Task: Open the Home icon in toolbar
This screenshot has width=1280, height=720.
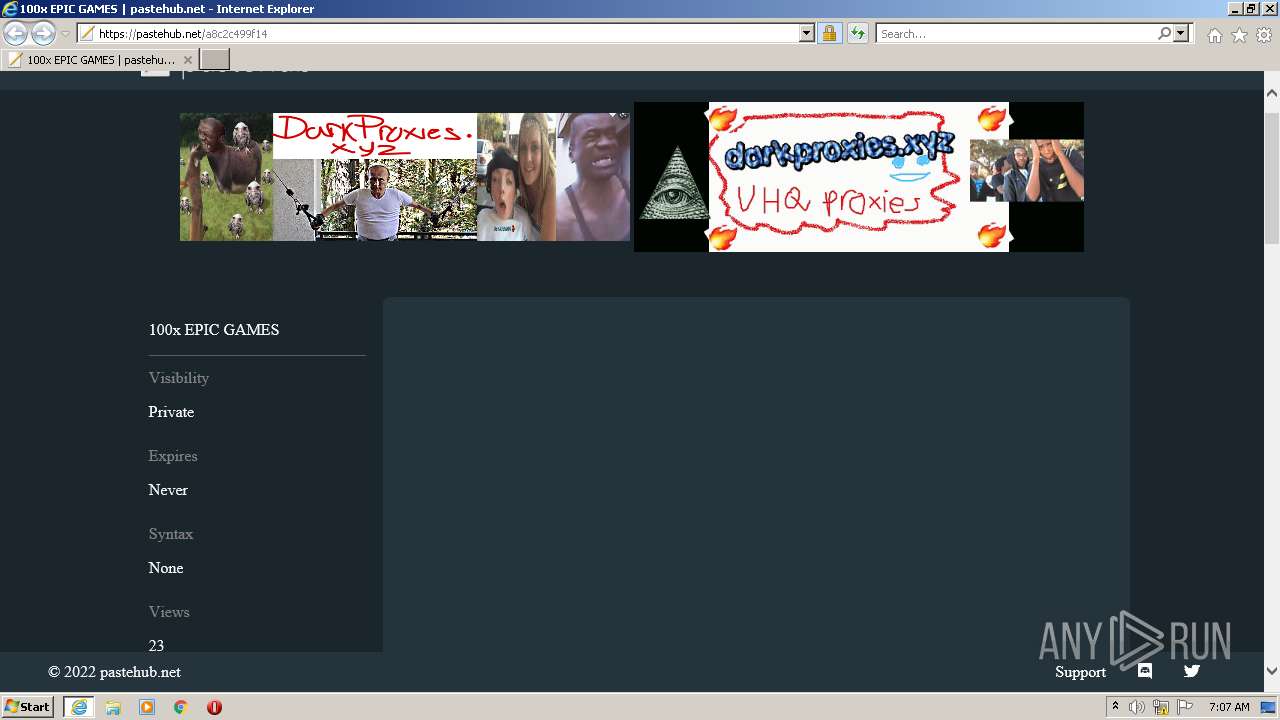Action: [1214, 35]
